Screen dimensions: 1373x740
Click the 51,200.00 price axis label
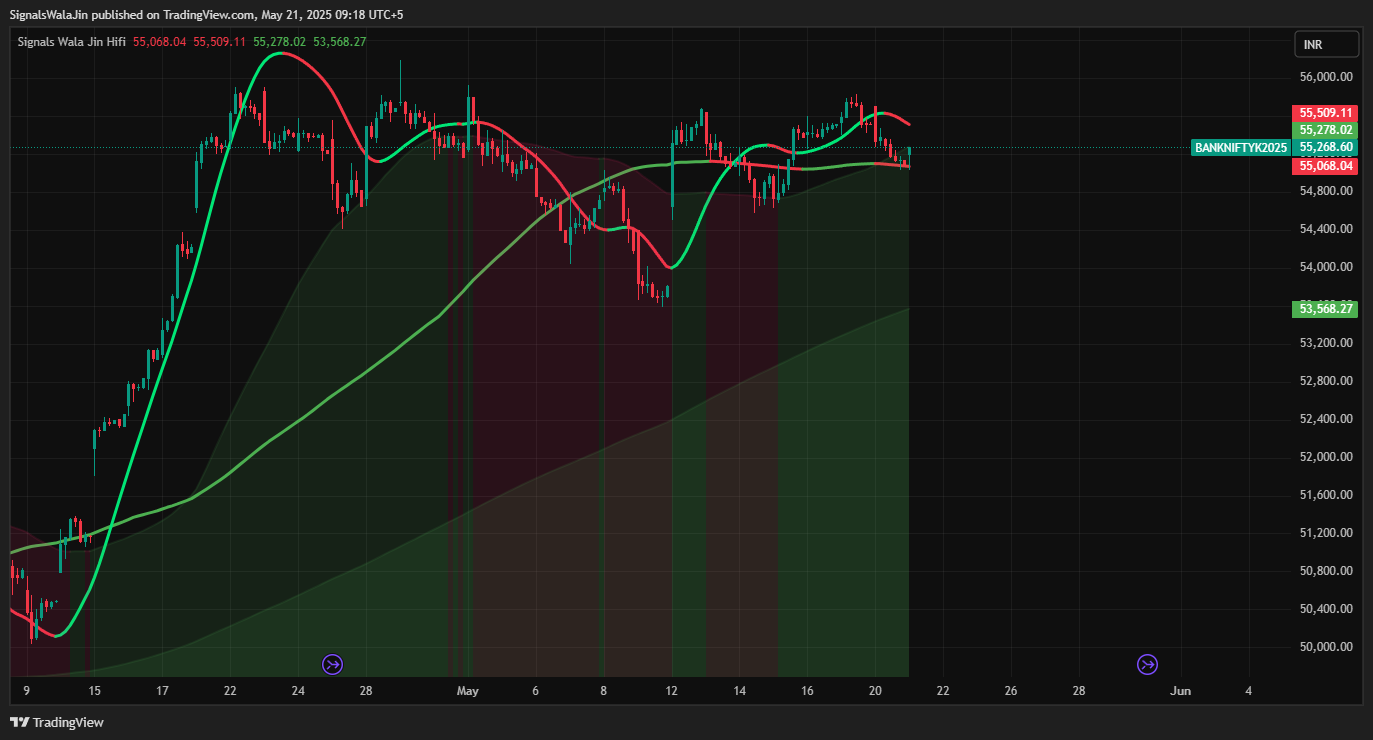coord(1326,533)
